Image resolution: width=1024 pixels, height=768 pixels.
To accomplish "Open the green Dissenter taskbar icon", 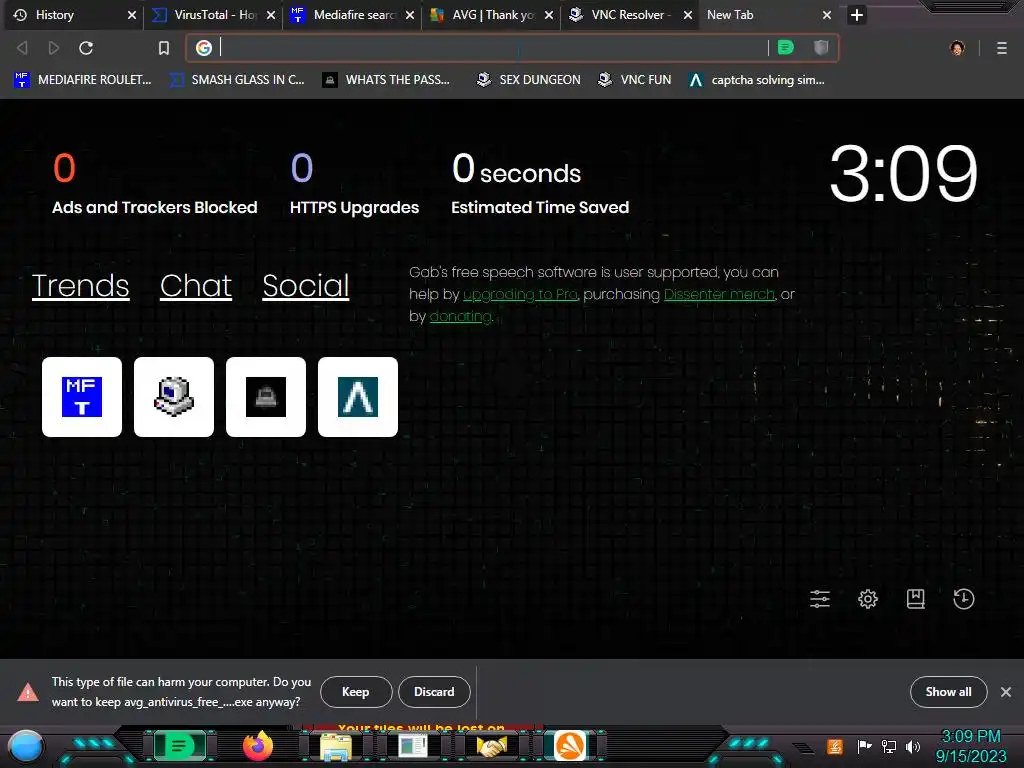I will point(179,746).
